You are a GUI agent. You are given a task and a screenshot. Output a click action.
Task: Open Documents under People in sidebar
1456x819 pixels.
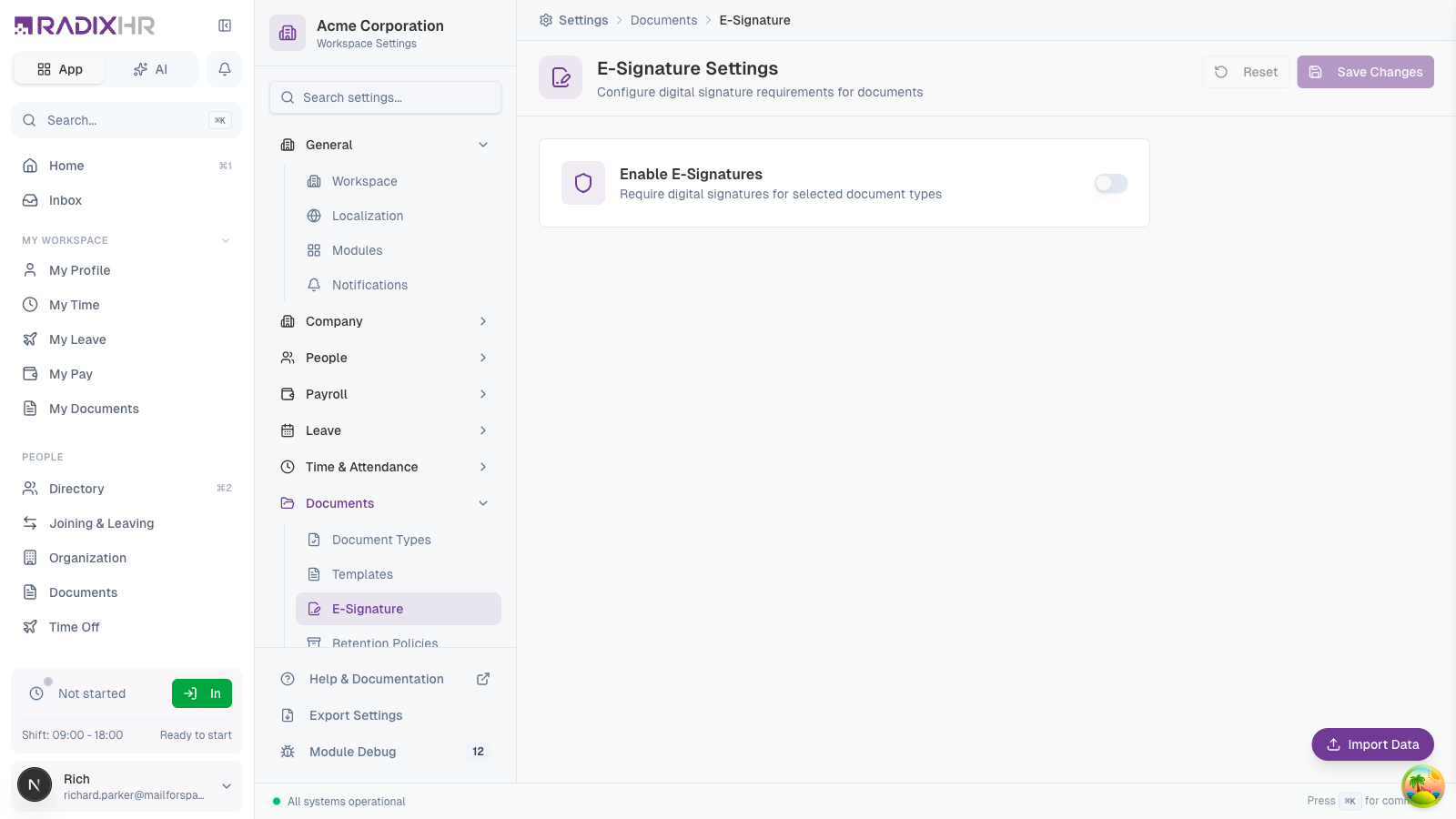coord(126,592)
